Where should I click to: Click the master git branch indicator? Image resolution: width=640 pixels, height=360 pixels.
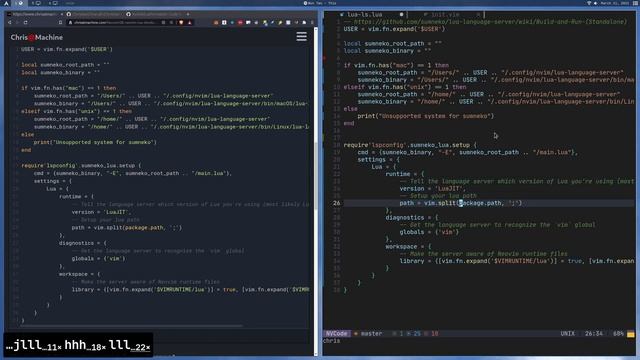[x=368, y=333]
